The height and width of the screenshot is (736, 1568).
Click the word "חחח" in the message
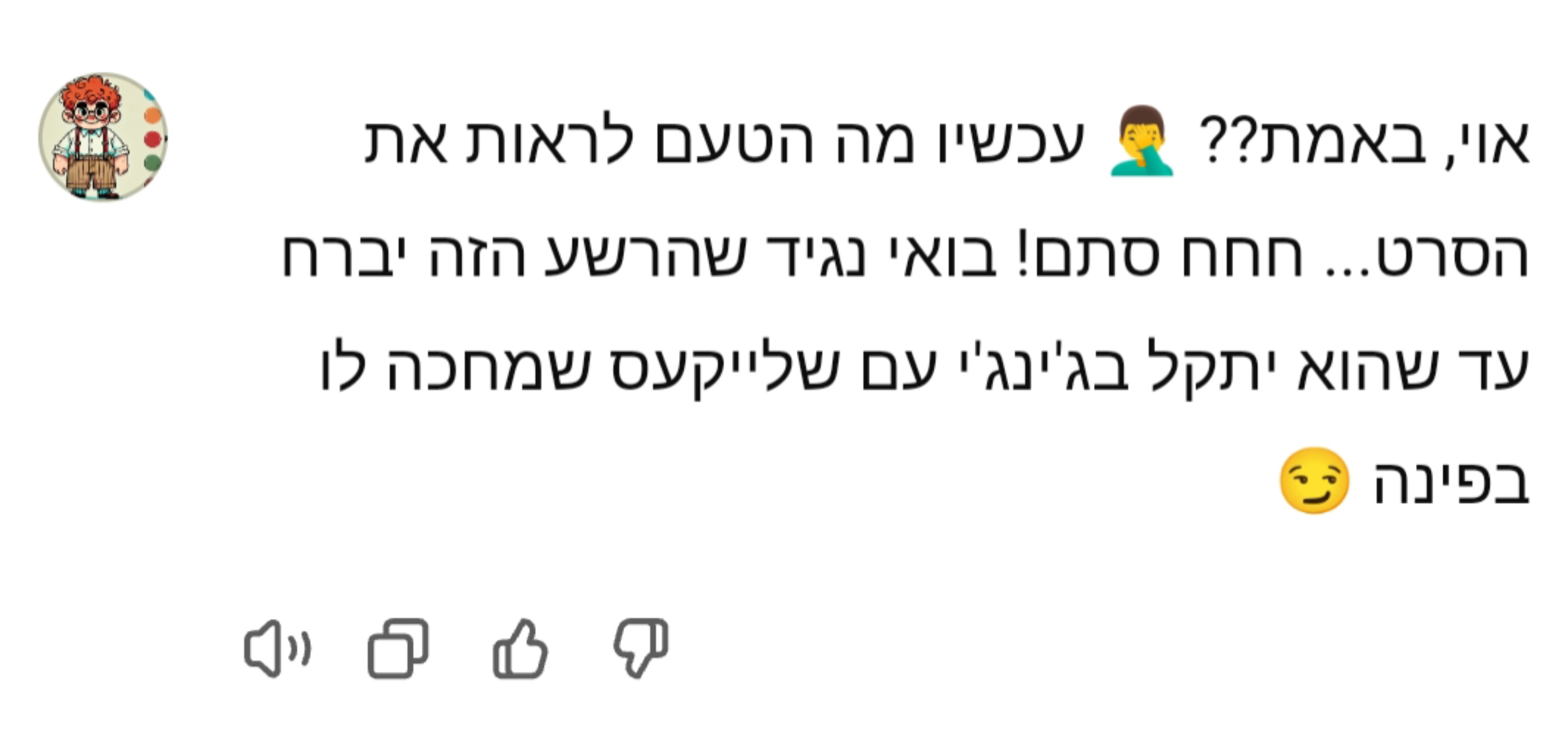point(1241,256)
